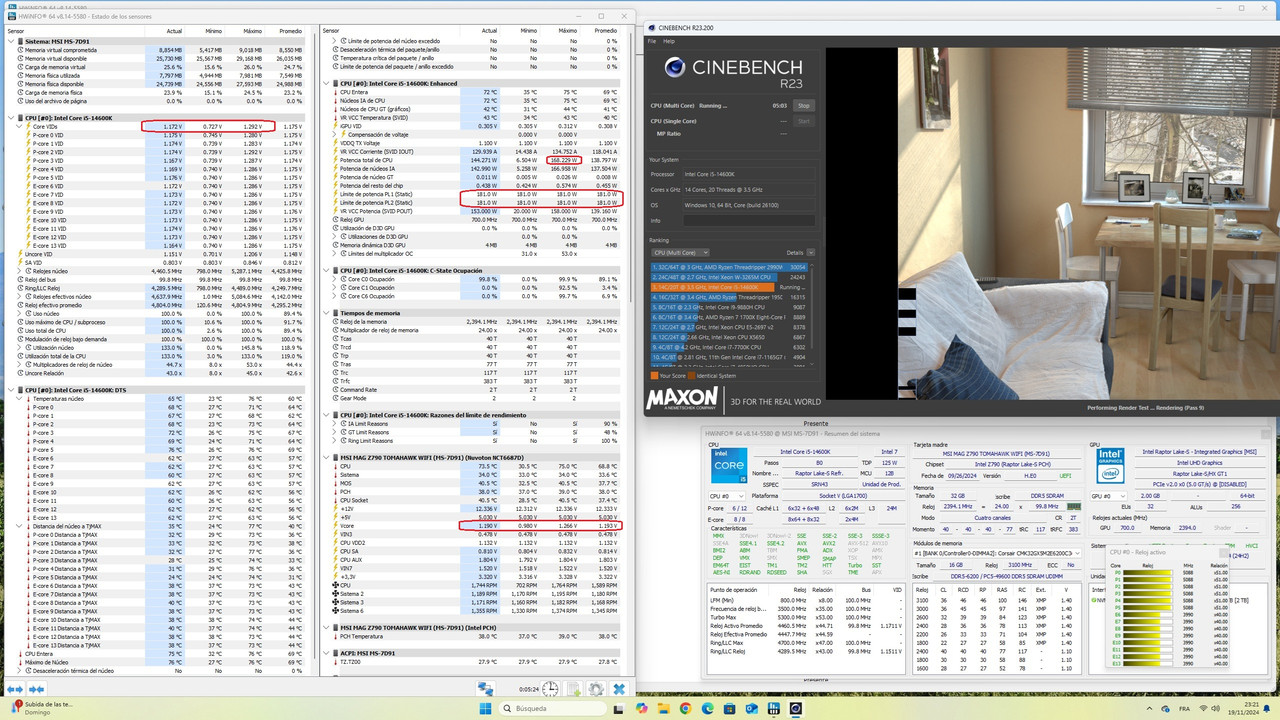Image resolution: width=1280 pixels, height=720 pixels.
Task: Click the blue X close-sensors icon in HWiNFO footer
Action: [x=619, y=689]
